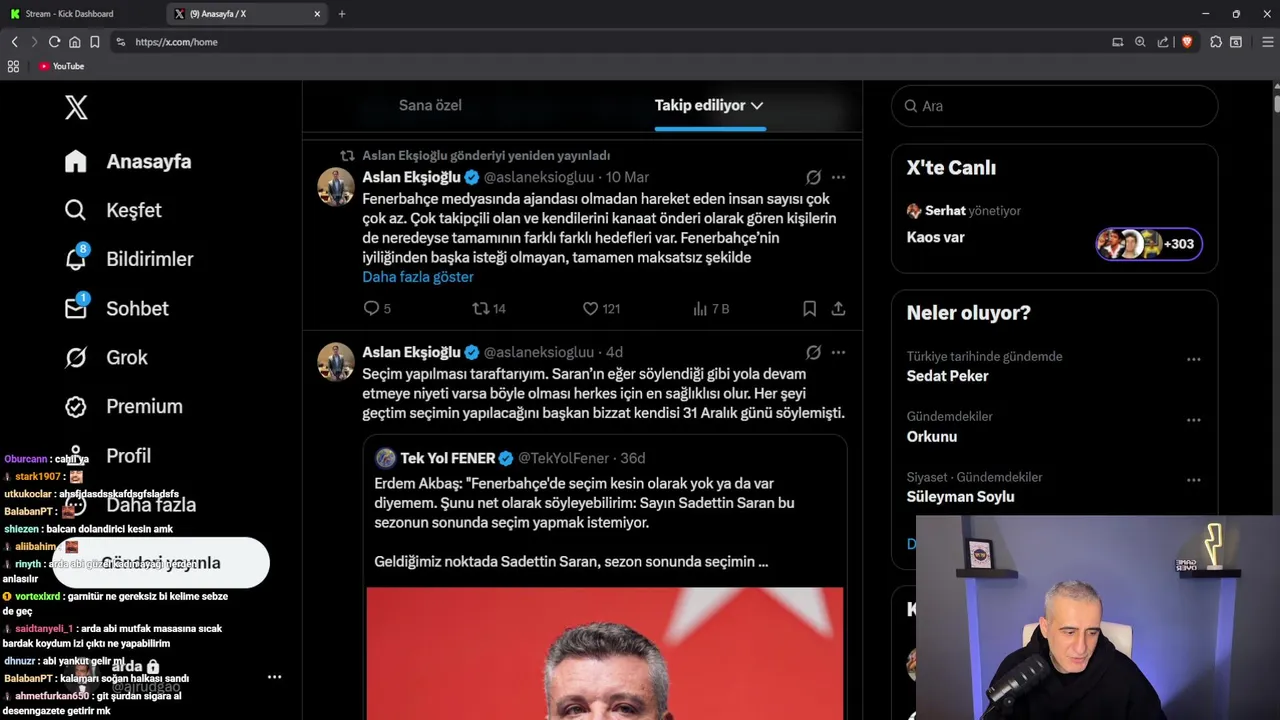Click the address bar URL
Image resolution: width=1280 pixels, height=720 pixels.
[176, 42]
